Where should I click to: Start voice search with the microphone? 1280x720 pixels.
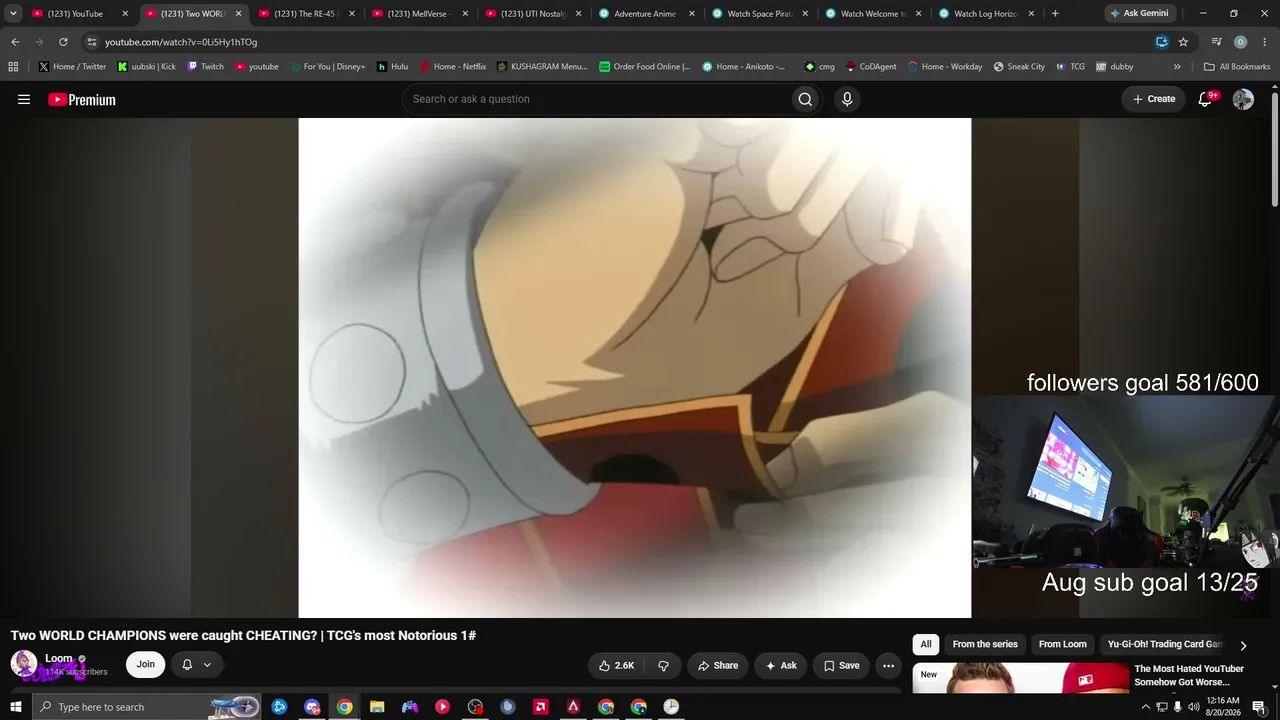pyautogui.click(x=847, y=99)
